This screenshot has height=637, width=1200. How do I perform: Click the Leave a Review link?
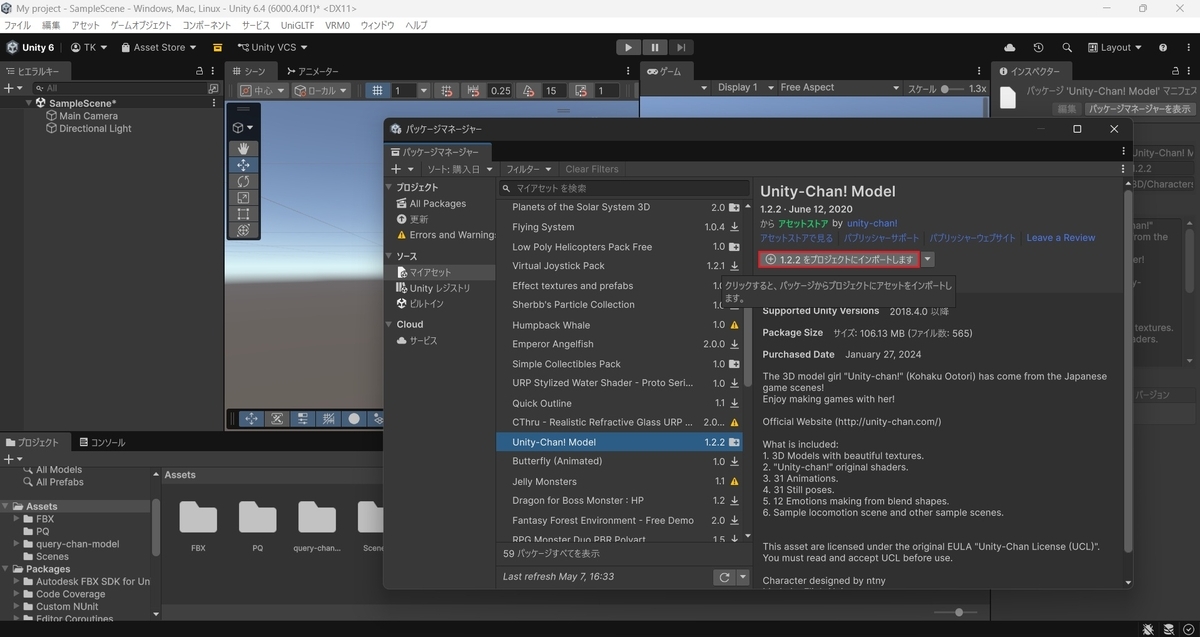coord(1061,238)
